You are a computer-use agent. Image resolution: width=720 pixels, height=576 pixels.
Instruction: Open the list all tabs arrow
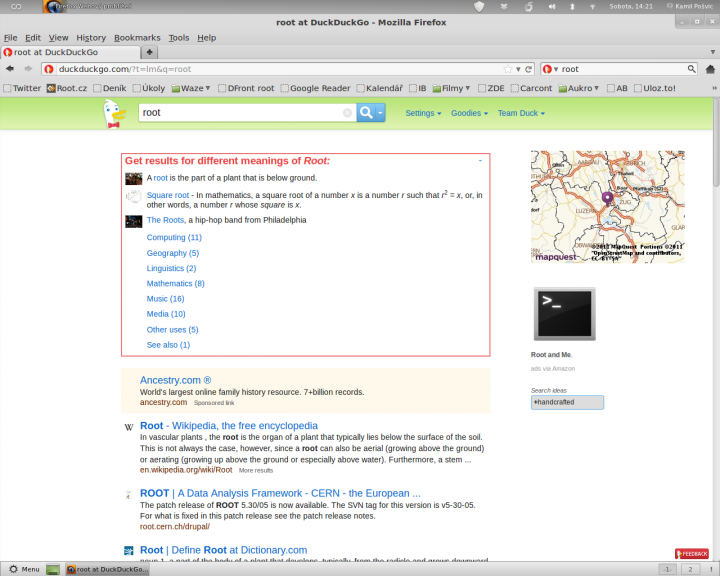(713, 52)
